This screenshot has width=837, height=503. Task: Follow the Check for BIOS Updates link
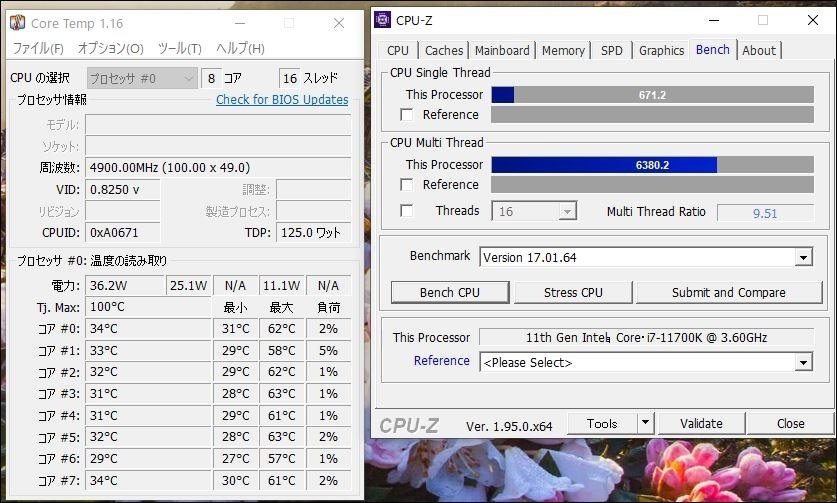point(282,100)
